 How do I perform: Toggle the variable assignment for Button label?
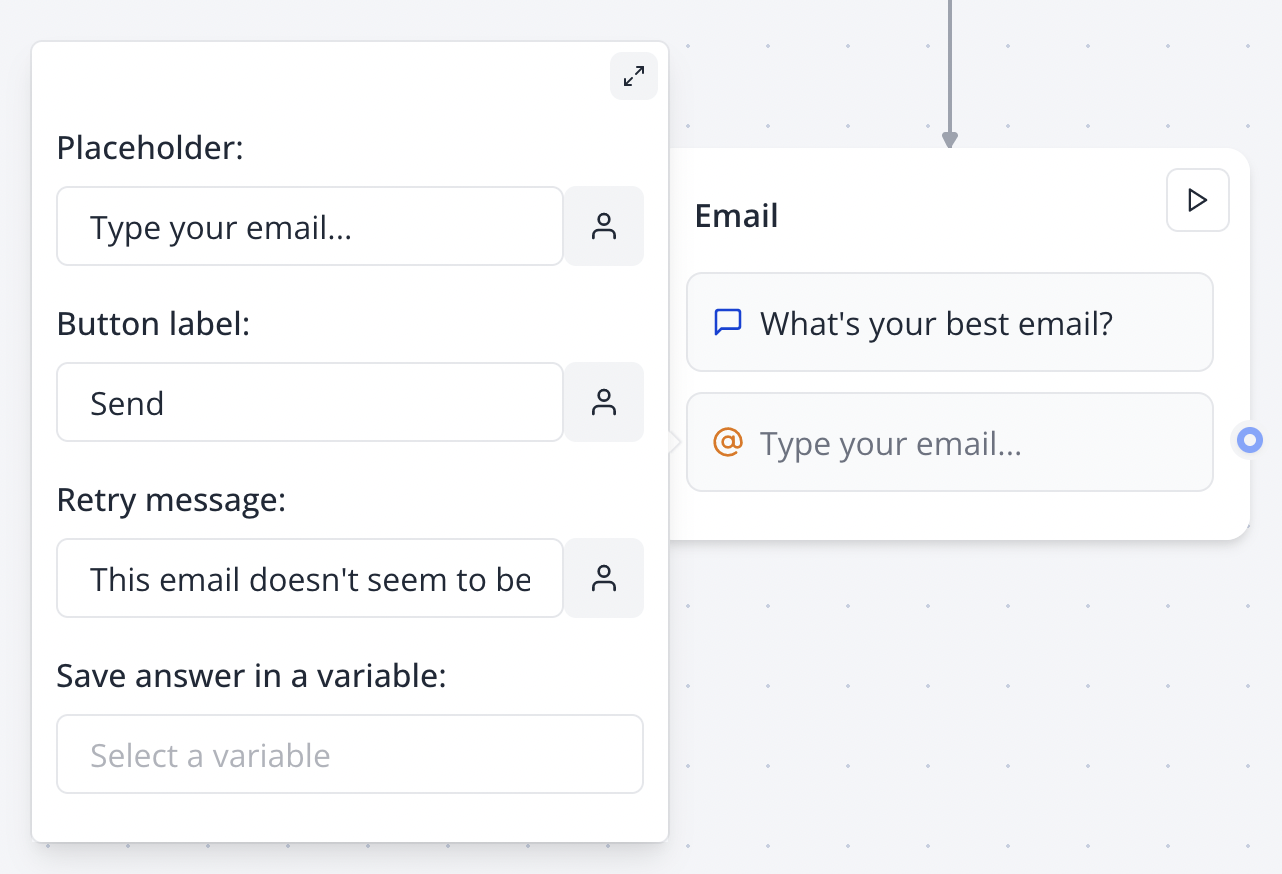coord(604,402)
